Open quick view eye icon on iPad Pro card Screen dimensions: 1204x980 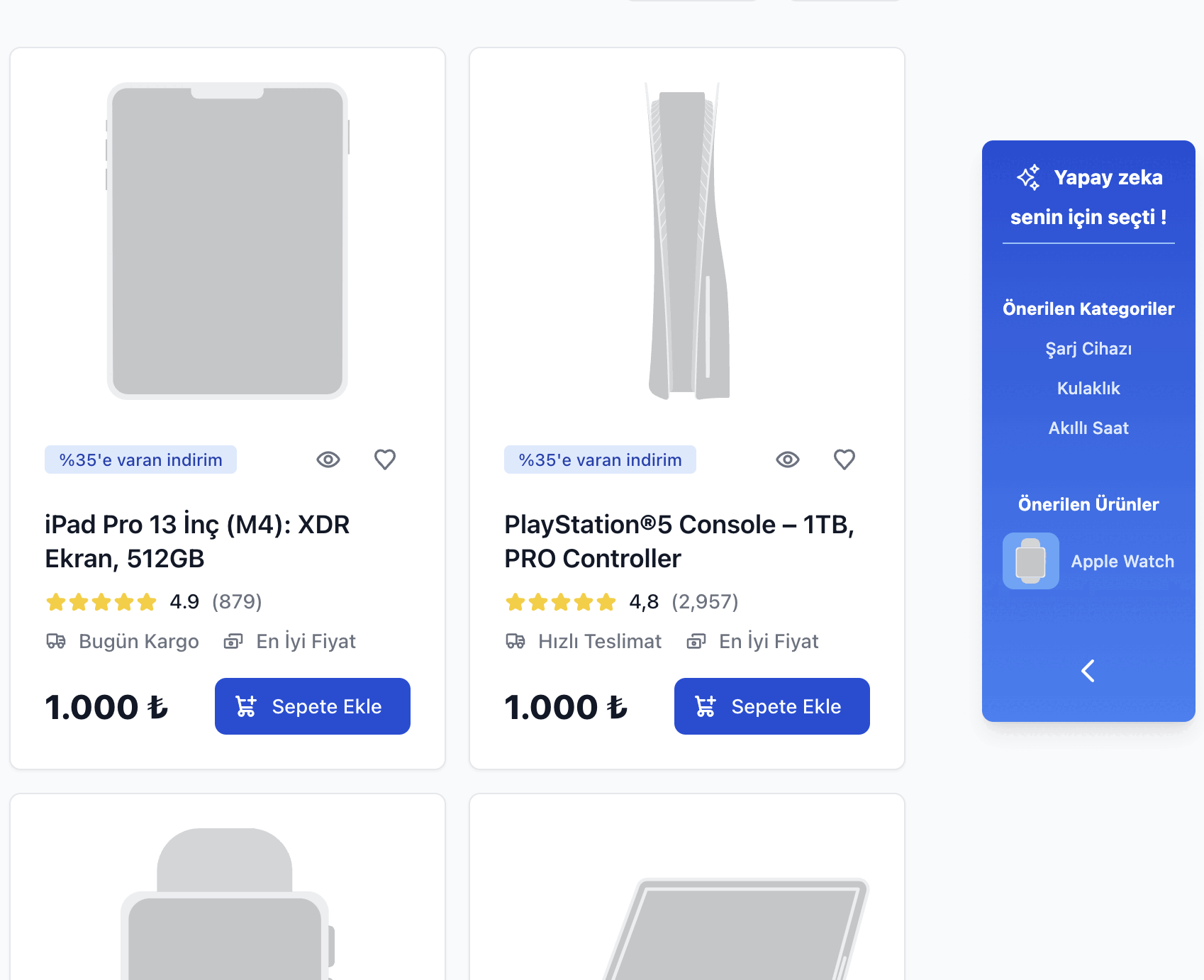point(328,460)
